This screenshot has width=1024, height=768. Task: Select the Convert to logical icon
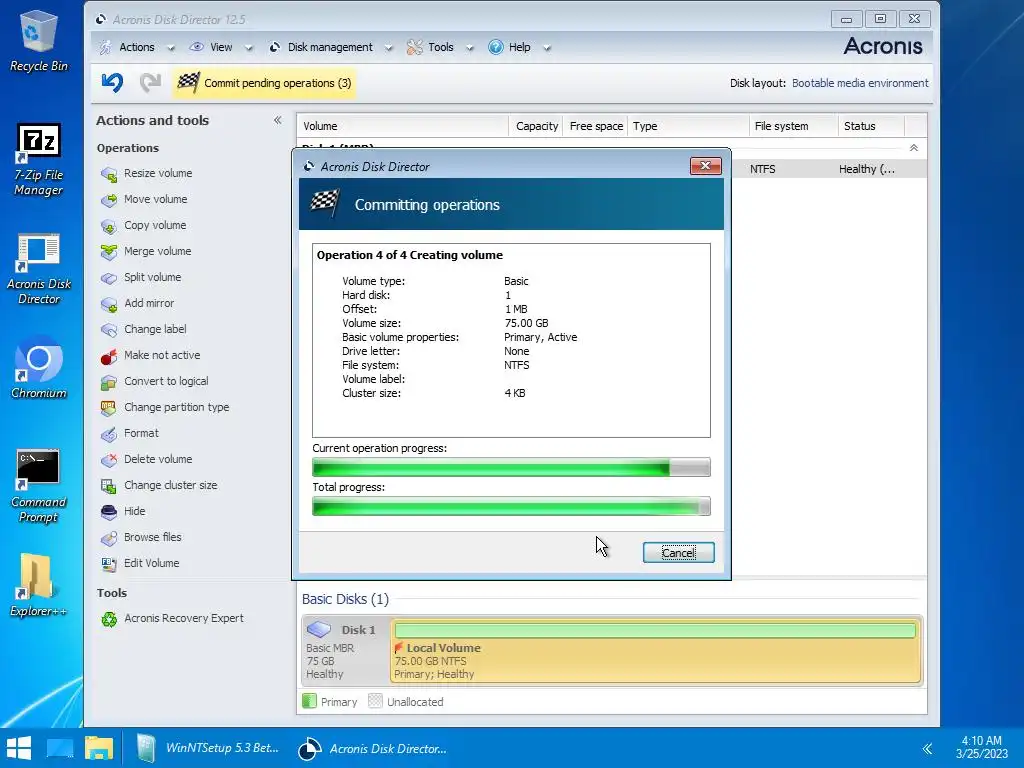point(109,382)
